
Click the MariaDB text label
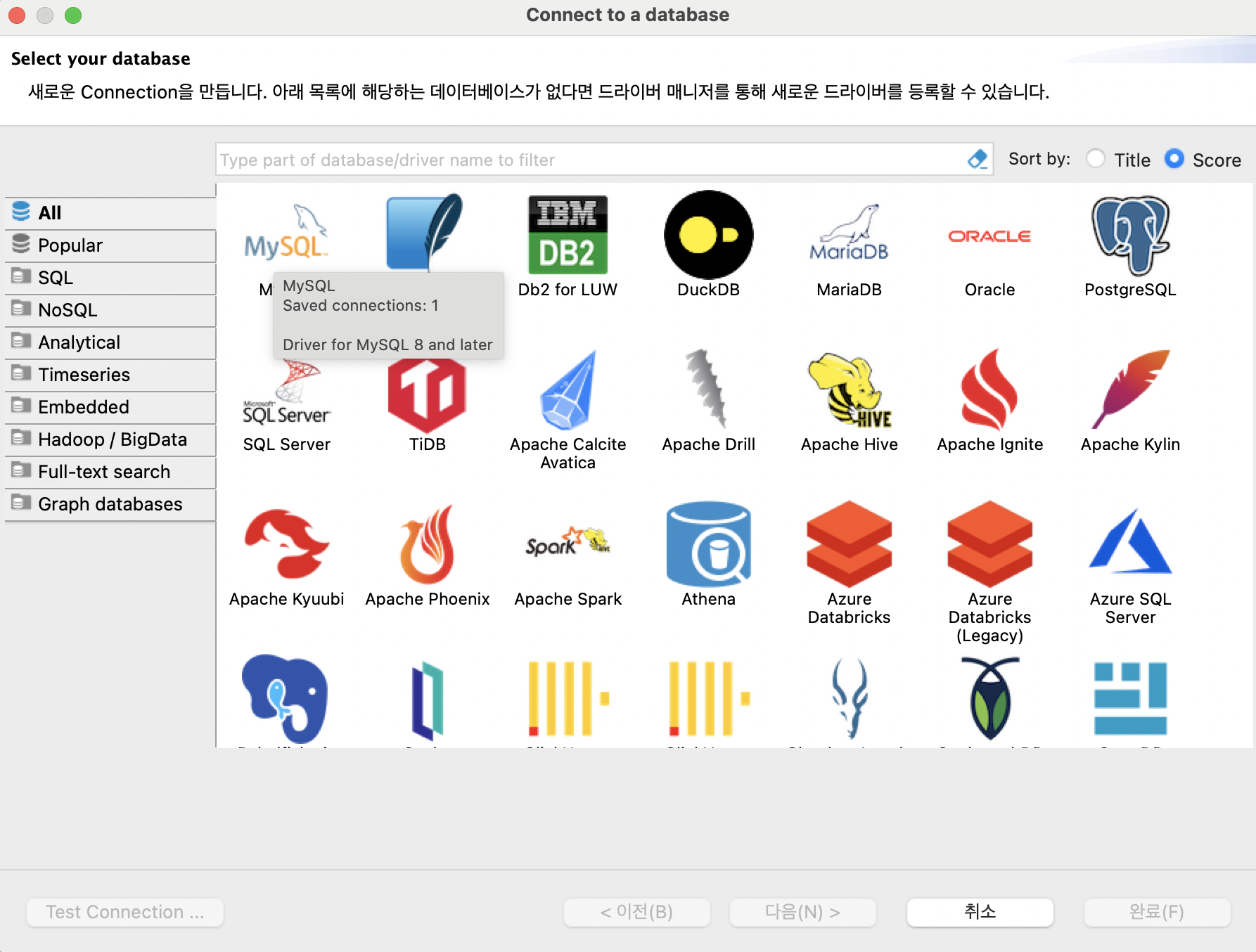coord(849,290)
